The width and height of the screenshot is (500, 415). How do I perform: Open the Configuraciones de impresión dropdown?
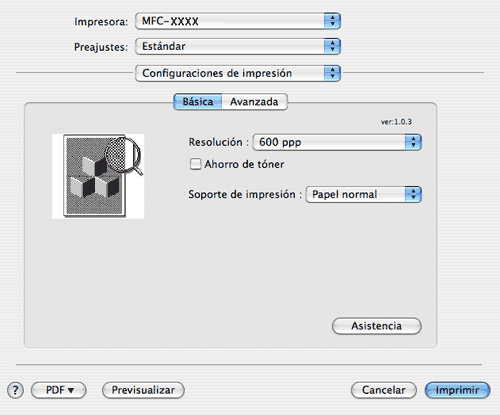(238, 73)
